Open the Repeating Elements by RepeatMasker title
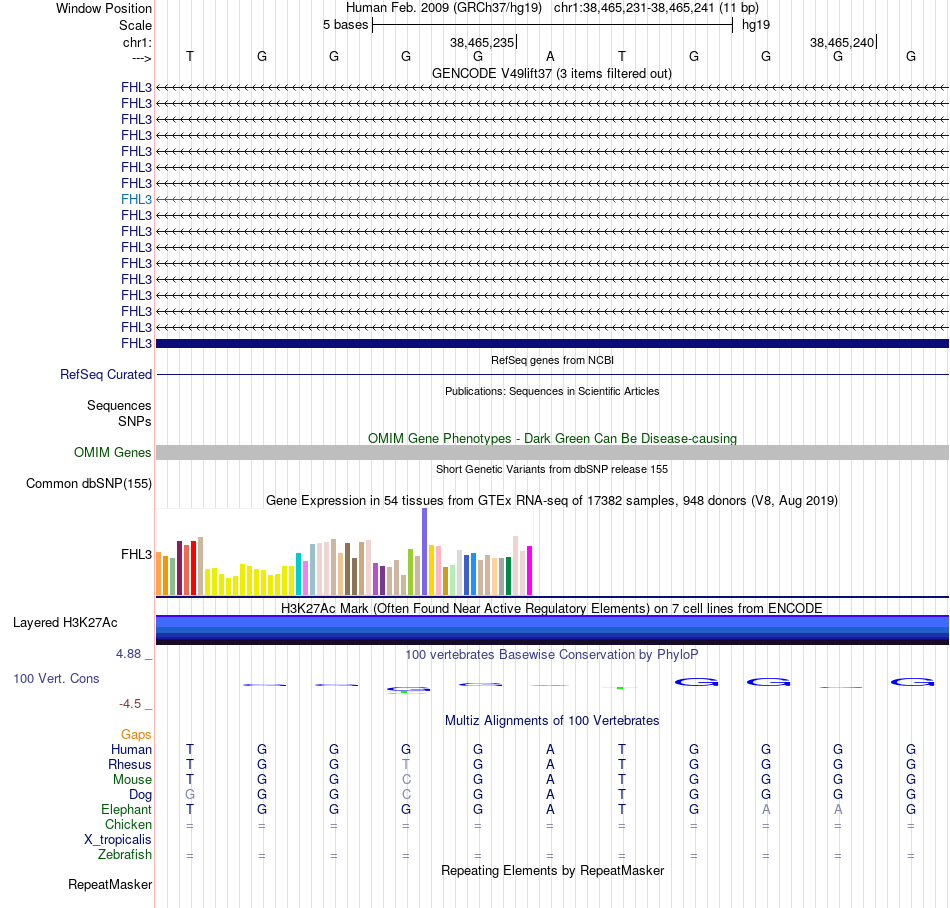This screenshot has width=950, height=908. tap(552, 870)
